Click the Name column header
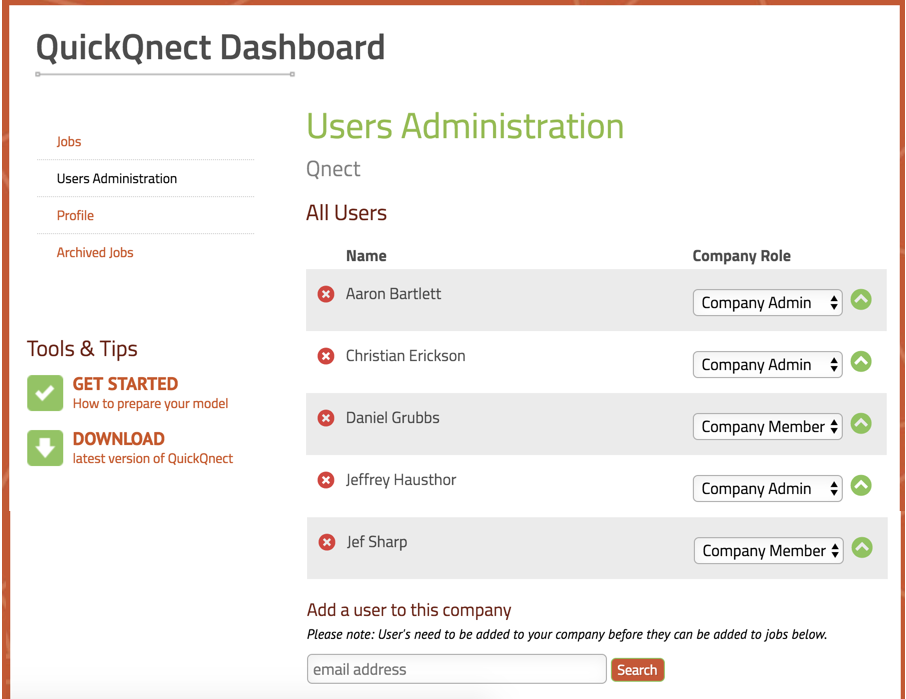This screenshot has height=699, width=906. [x=366, y=256]
